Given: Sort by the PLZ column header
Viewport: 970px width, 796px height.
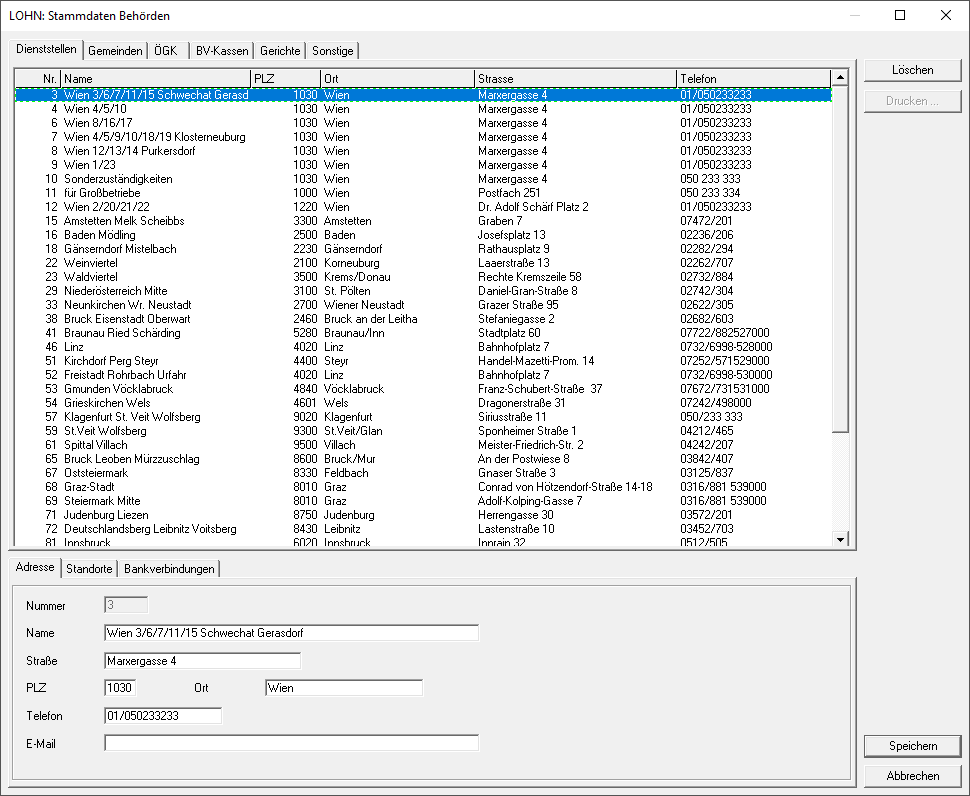Looking at the screenshot, I should [285, 78].
